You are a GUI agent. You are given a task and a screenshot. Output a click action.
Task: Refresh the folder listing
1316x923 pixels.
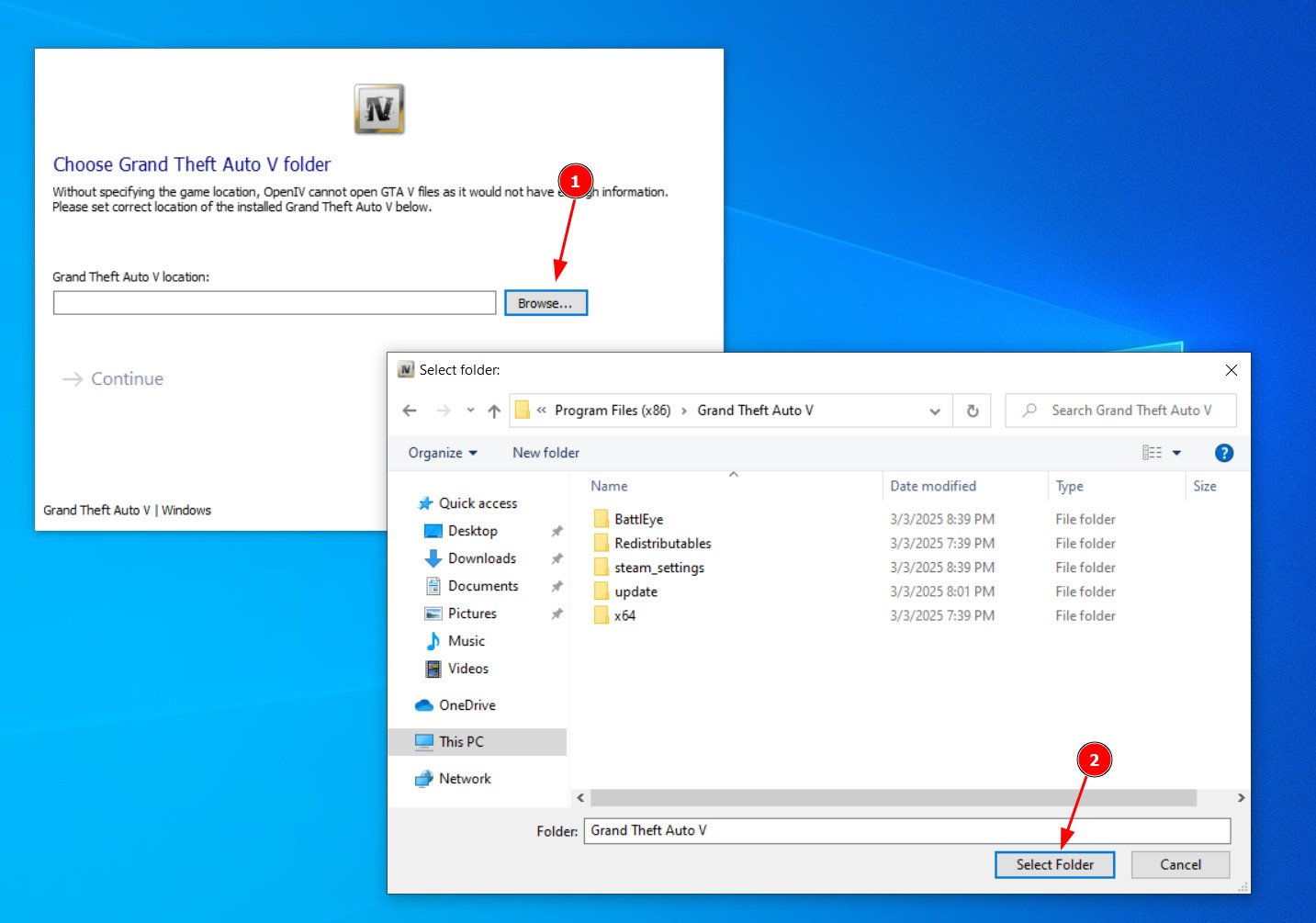pos(973,411)
